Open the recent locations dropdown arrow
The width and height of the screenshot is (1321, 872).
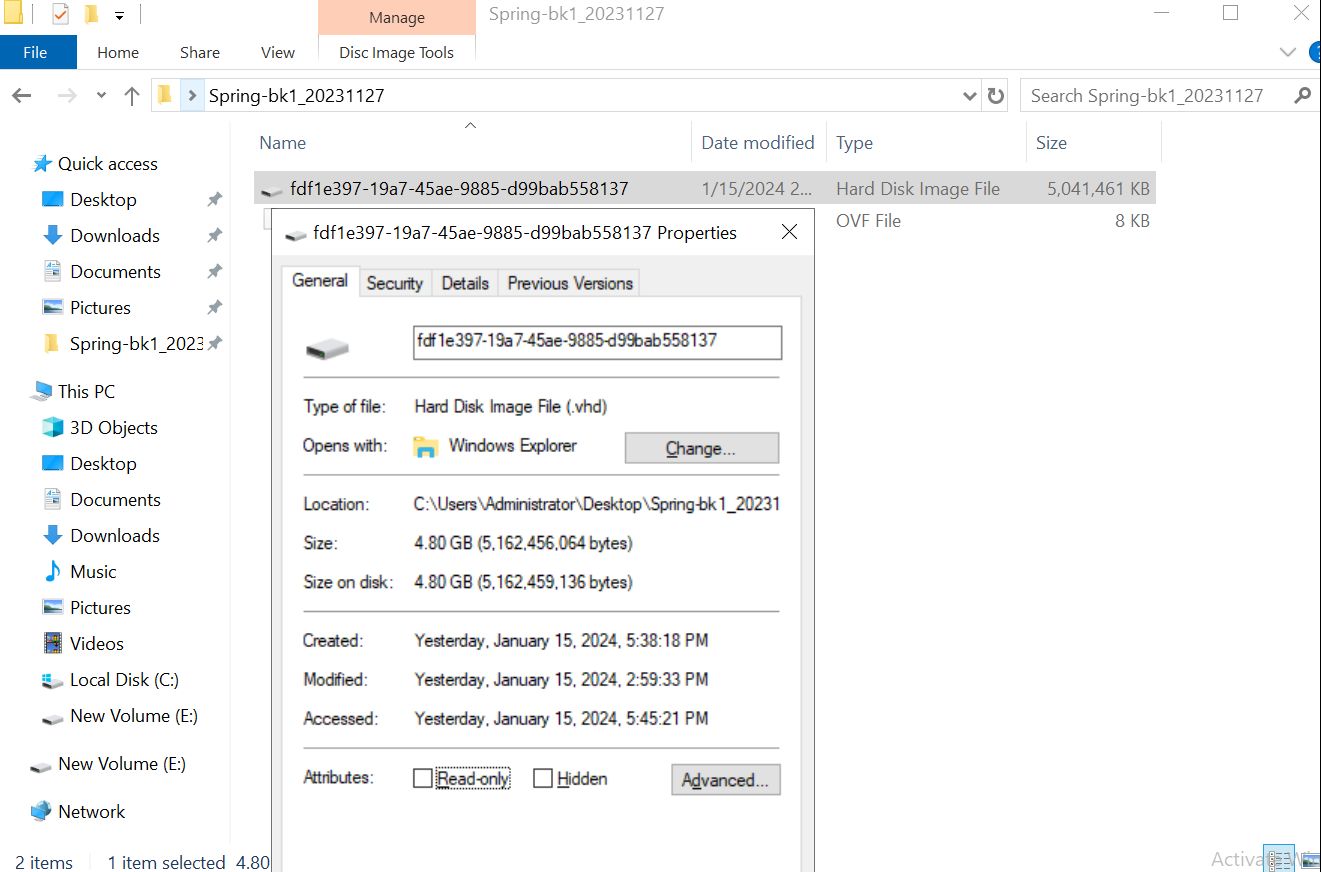[x=101, y=96]
